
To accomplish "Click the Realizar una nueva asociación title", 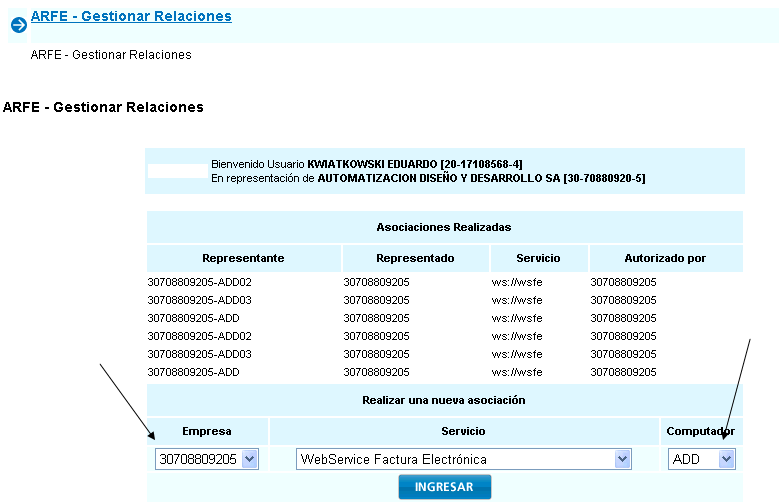I will click(x=444, y=400).
